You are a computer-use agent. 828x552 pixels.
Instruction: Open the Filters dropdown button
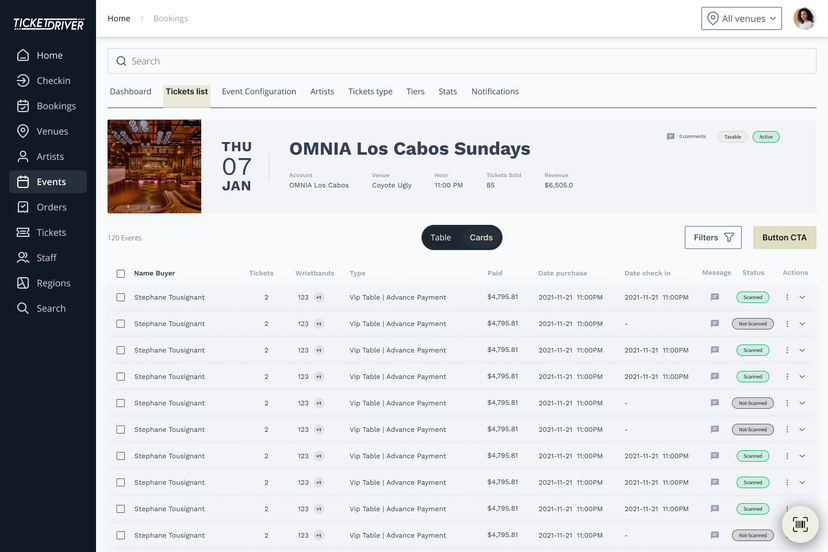713,238
